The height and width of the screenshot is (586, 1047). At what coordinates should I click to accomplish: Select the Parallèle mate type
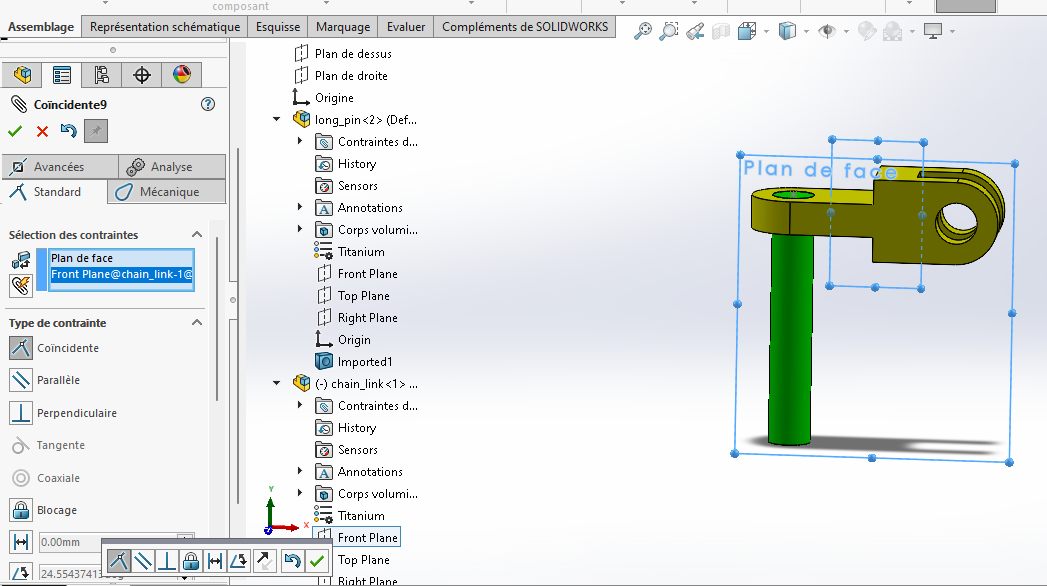click(x=21, y=380)
